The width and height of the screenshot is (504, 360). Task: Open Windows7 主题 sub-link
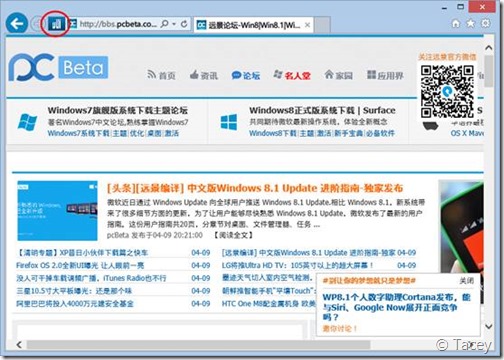120,133
